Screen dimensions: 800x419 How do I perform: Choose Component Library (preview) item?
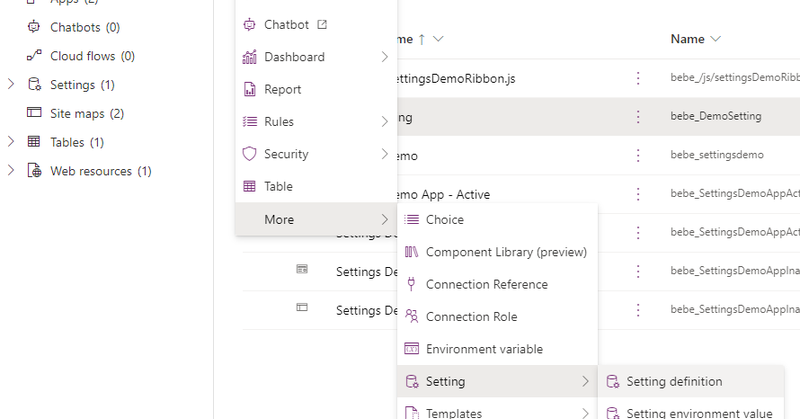[497, 252]
